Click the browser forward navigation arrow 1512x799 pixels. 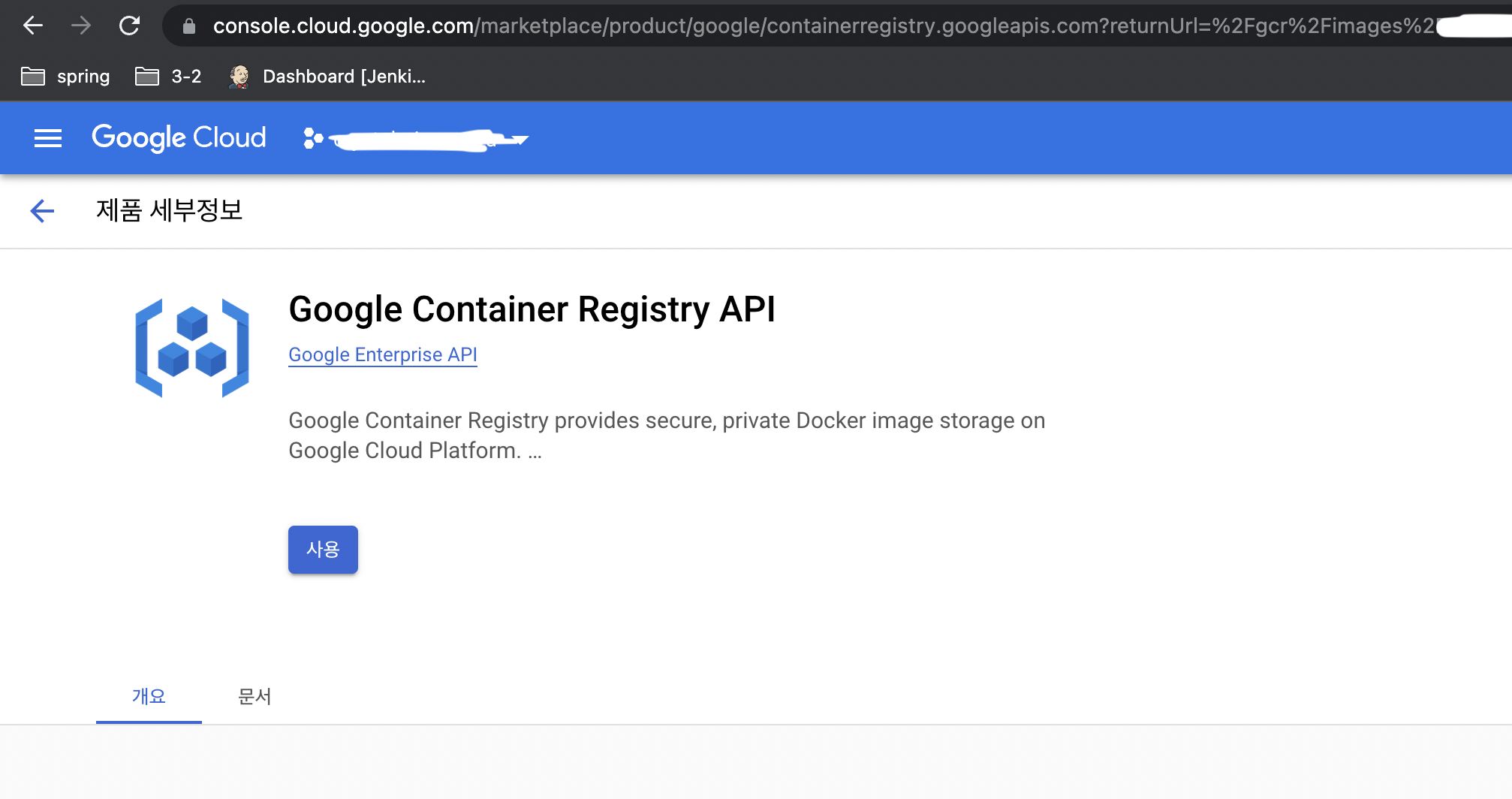pos(80,25)
